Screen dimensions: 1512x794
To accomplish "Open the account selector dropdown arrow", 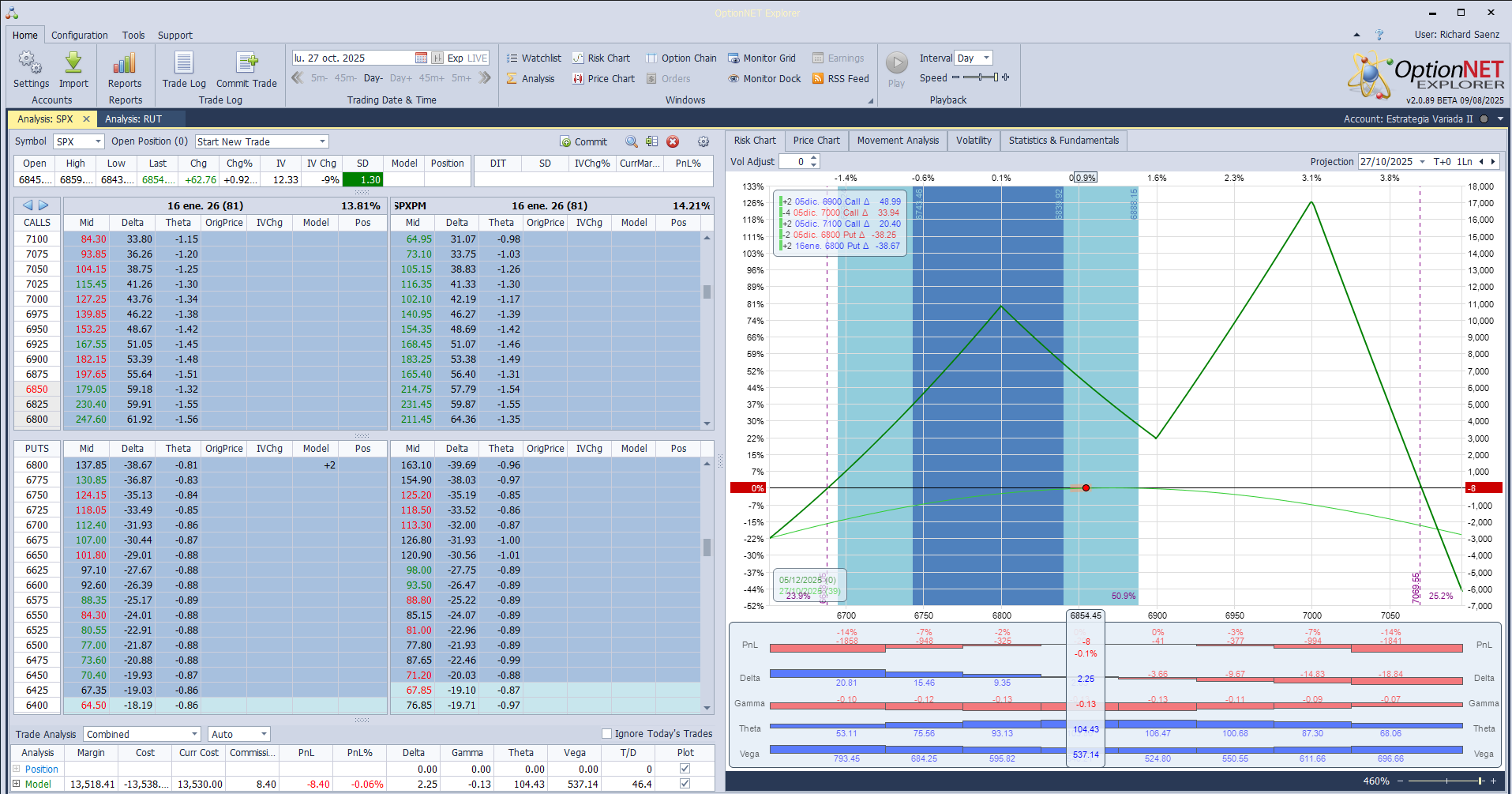I will 1500,119.
